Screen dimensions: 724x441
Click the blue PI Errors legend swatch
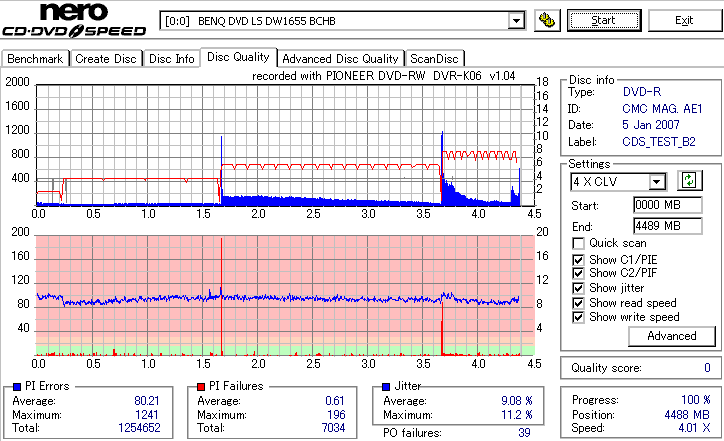[17, 387]
